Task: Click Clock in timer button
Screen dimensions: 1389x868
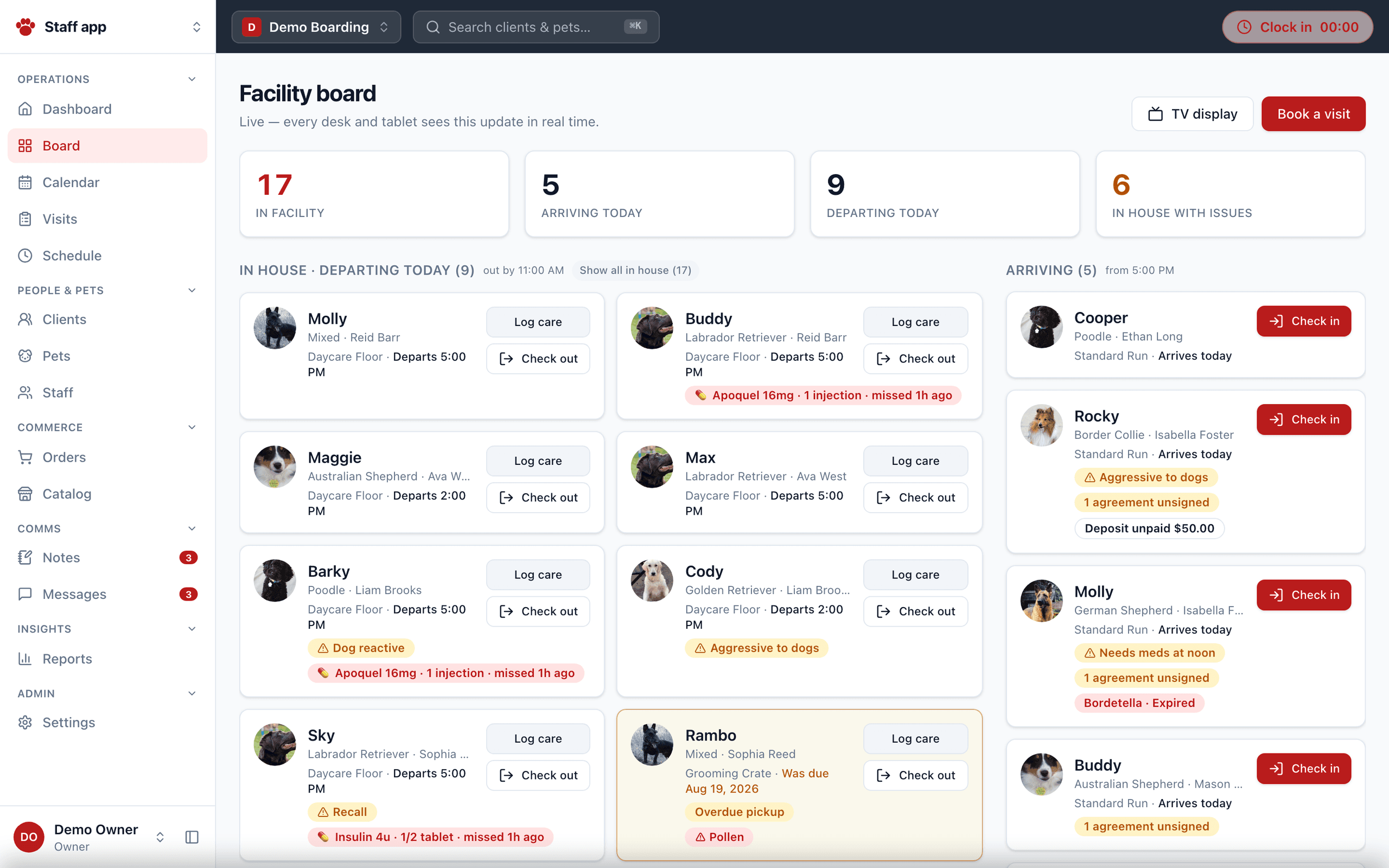Action: [1297, 27]
